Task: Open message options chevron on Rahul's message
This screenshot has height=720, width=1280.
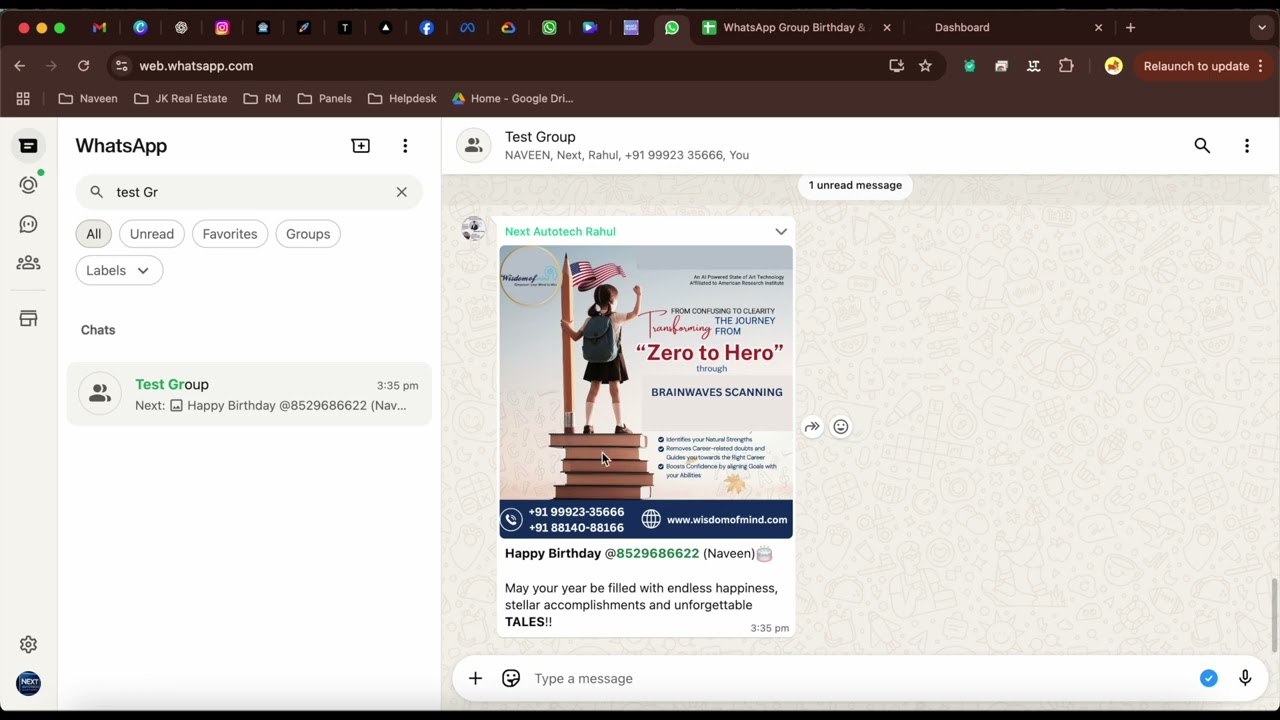Action: click(x=781, y=232)
